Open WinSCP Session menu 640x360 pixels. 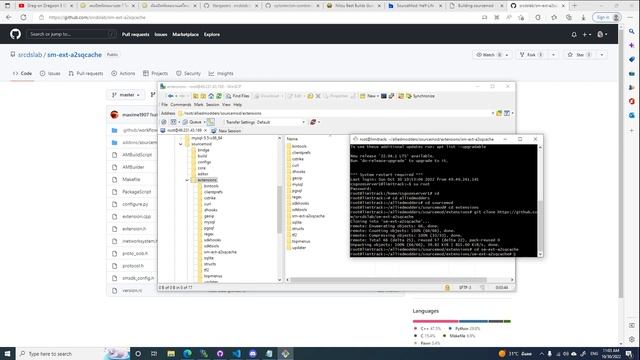tap(212, 105)
